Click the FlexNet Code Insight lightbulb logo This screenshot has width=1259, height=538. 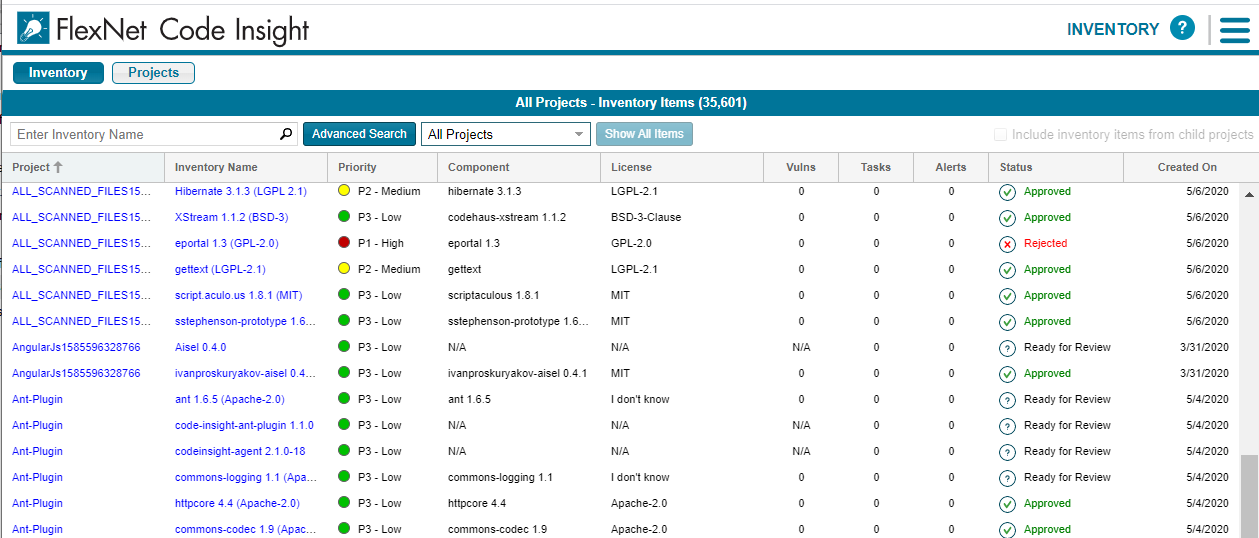(x=33, y=29)
